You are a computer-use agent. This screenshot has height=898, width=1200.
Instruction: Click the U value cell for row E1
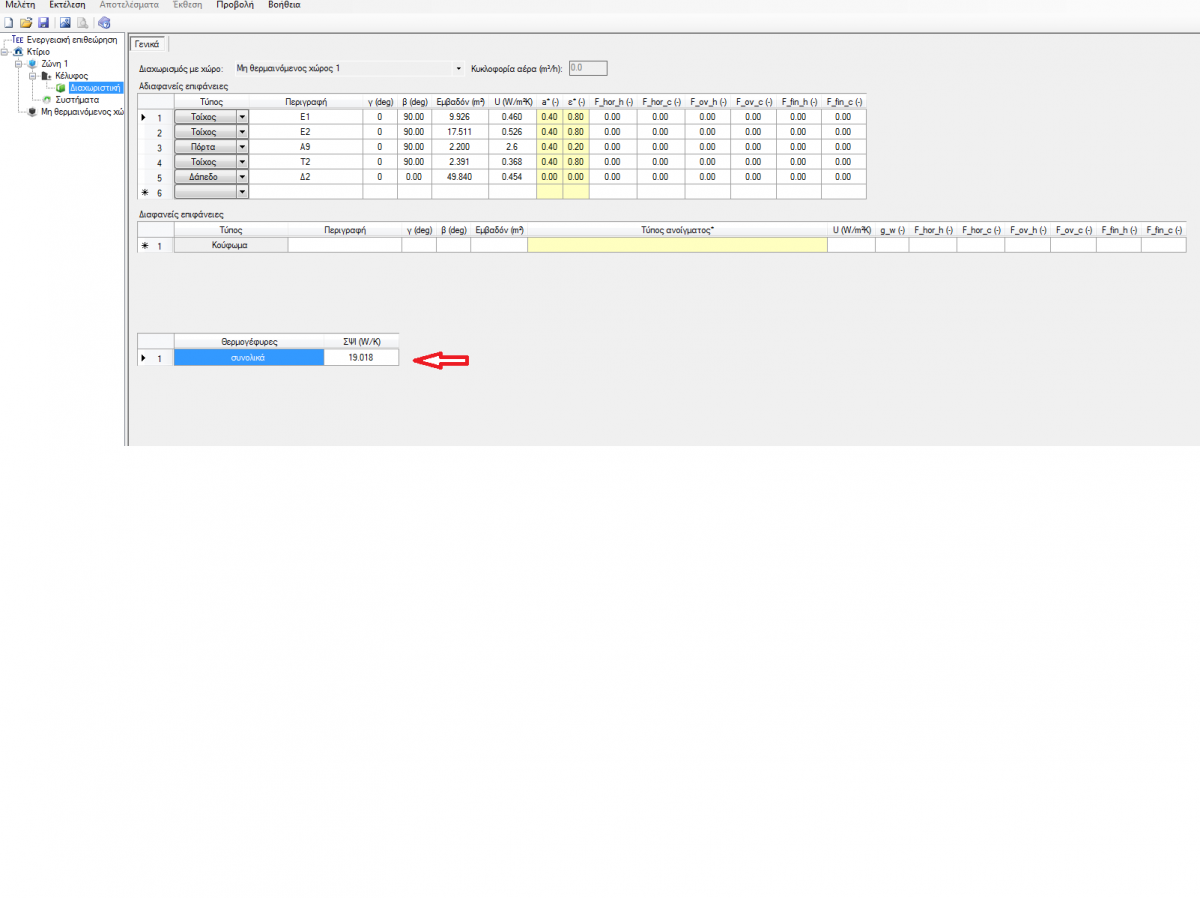[x=511, y=117]
